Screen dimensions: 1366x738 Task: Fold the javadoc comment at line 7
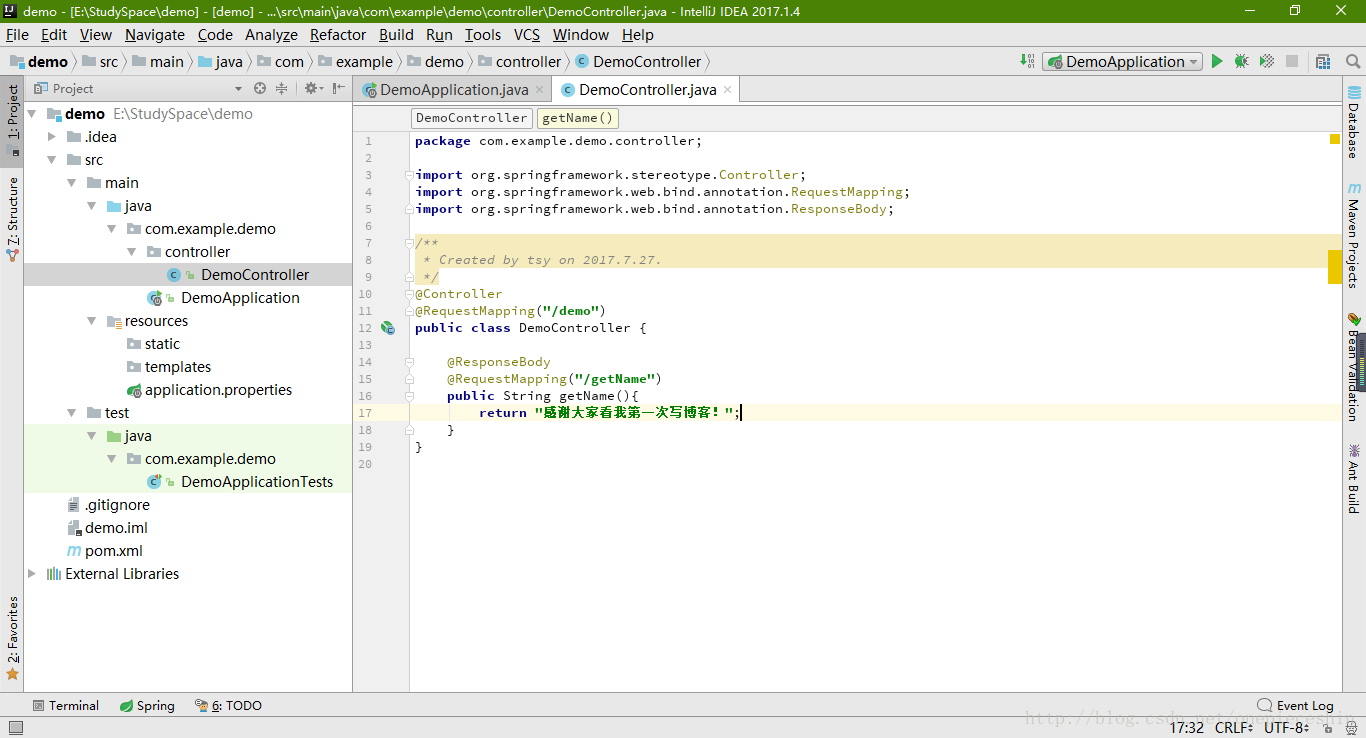(409, 243)
